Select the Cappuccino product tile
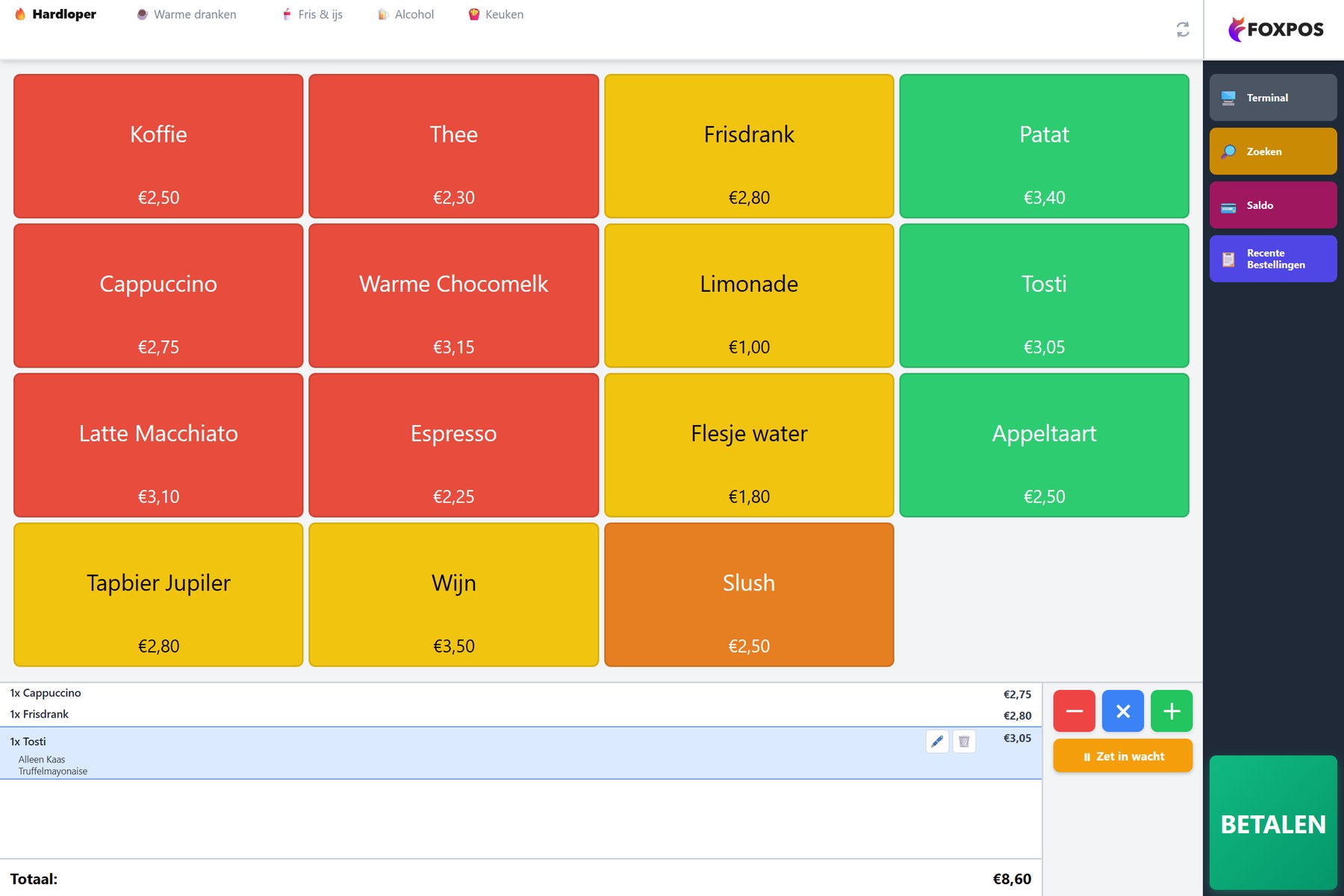Viewport: 1344px width, 896px height. click(158, 296)
